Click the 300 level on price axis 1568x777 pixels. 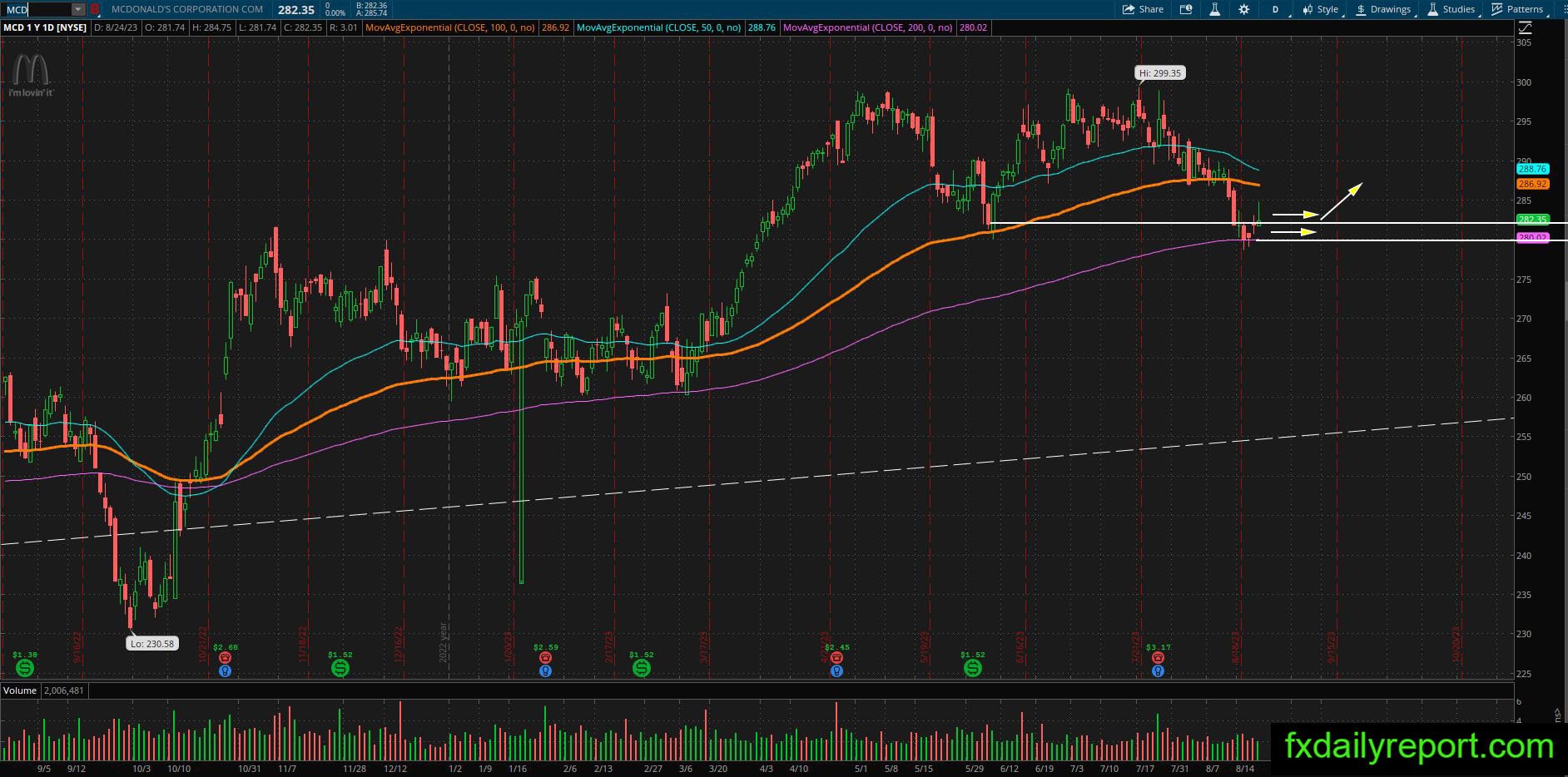pyautogui.click(x=1524, y=82)
